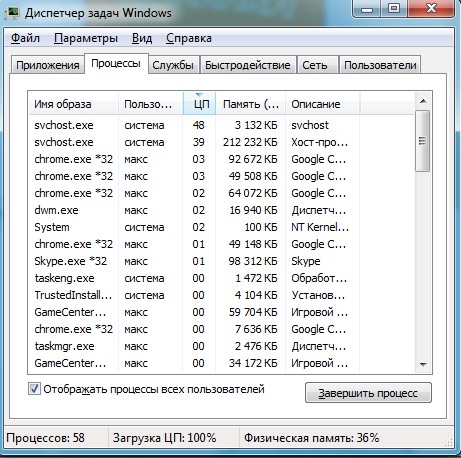Image resolution: width=461 pixels, height=458 pixels.
Task: Click the scrollbar down arrow
Action: [423, 364]
